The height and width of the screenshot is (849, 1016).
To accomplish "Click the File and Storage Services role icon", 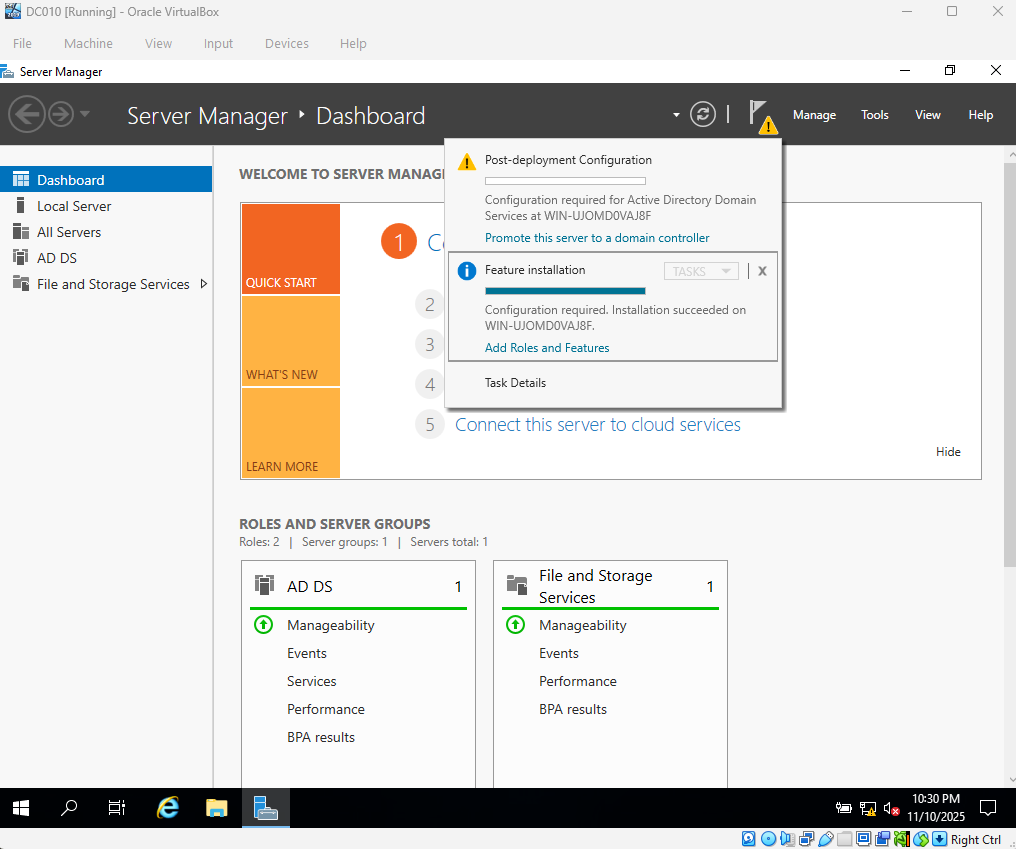I will [516, 586].
